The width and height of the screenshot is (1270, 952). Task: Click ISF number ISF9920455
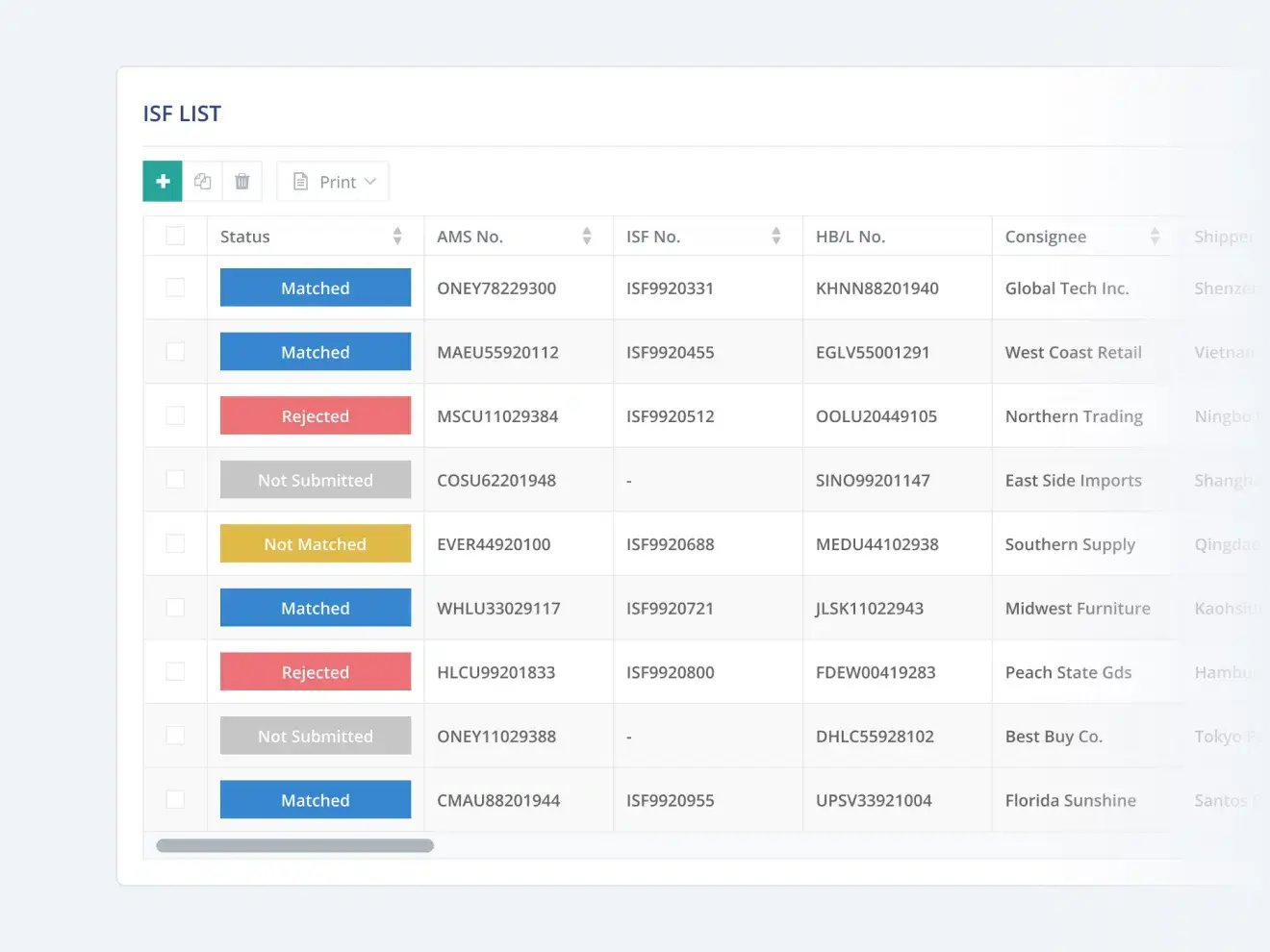tap(671, 353)
